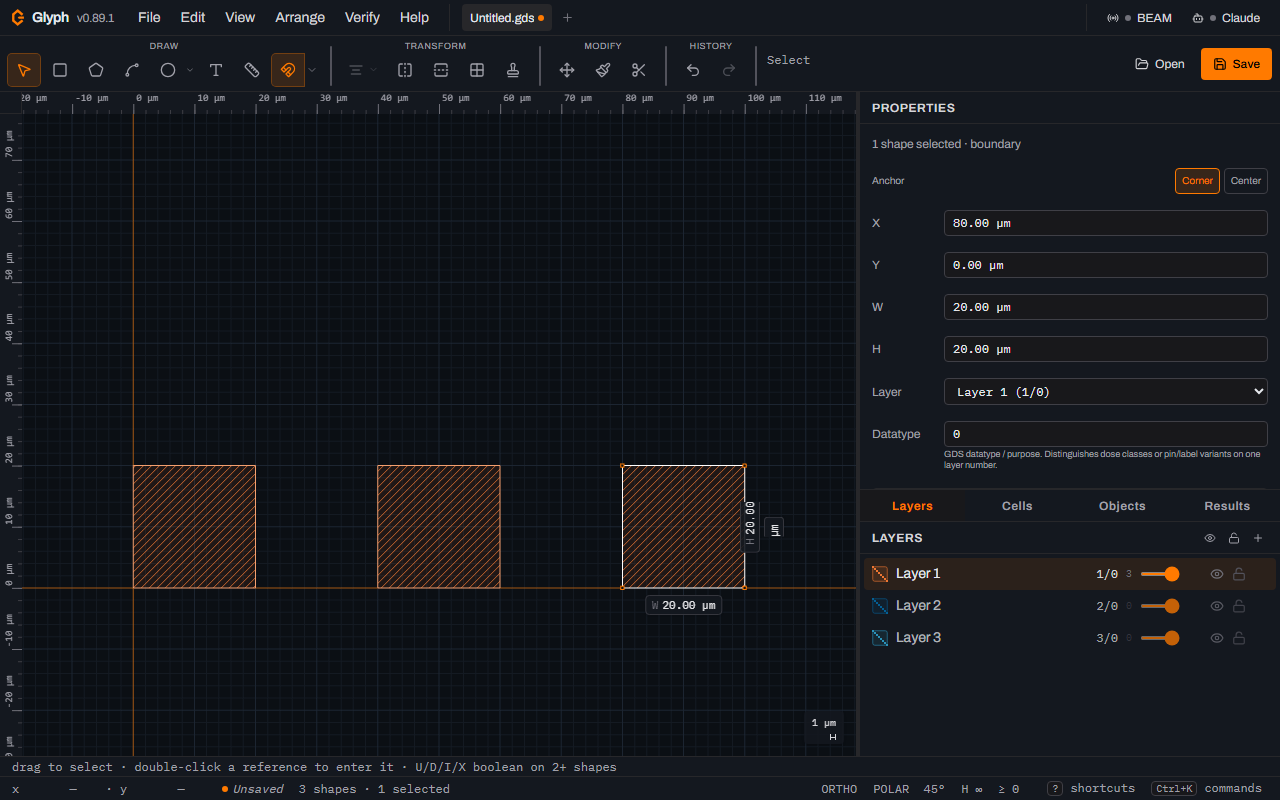Set anchor to Center
The width and height of the screenshot is (1280, 800).
(x=1246, y=181)
